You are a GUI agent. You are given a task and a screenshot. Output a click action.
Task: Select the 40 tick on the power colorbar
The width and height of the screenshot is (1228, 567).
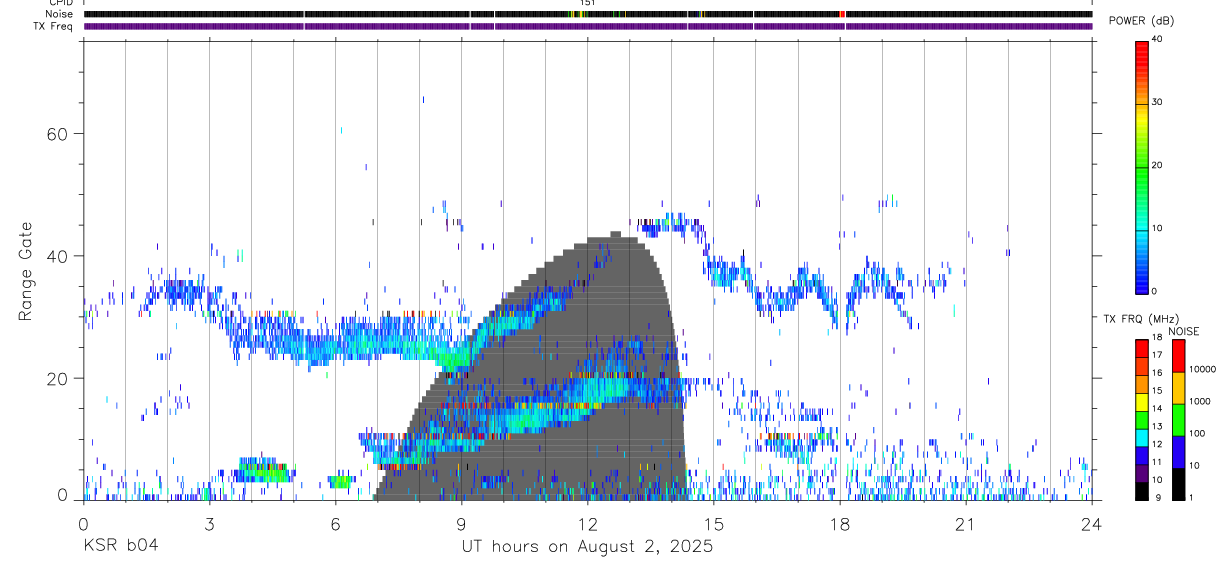pyautogui.click(x=1157, y=39)
